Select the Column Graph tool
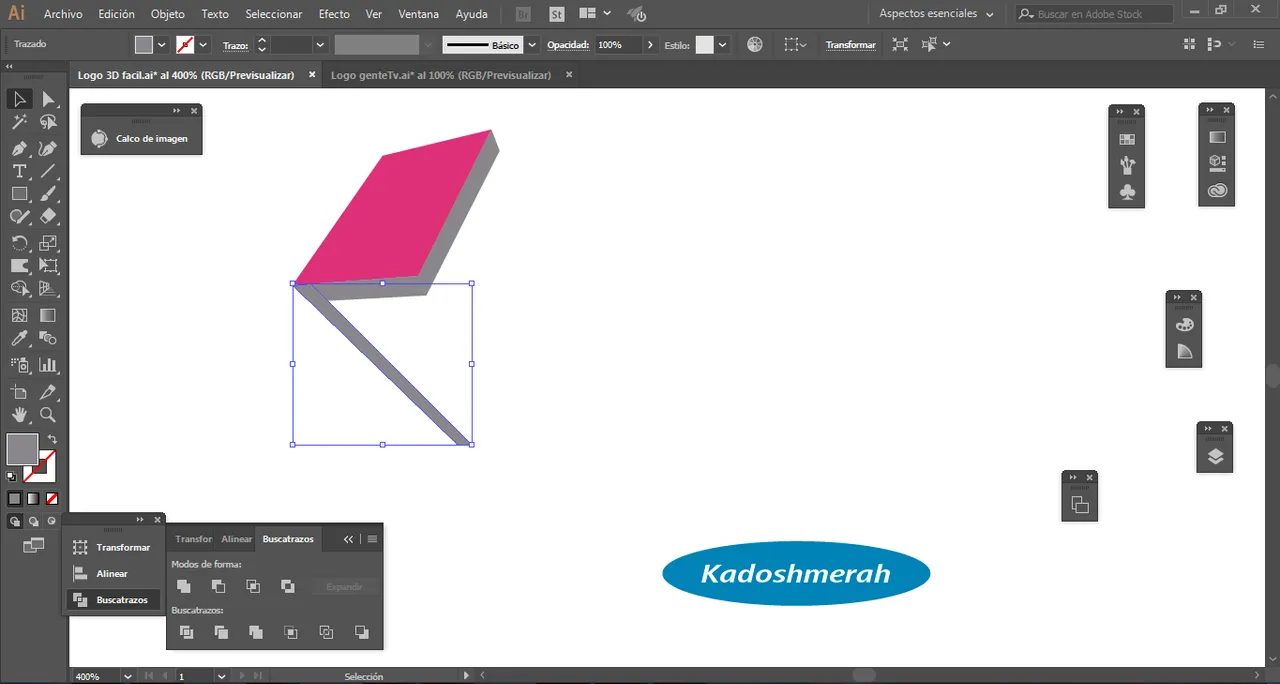This screenshot has height=684, width=1280. (48, 365)
